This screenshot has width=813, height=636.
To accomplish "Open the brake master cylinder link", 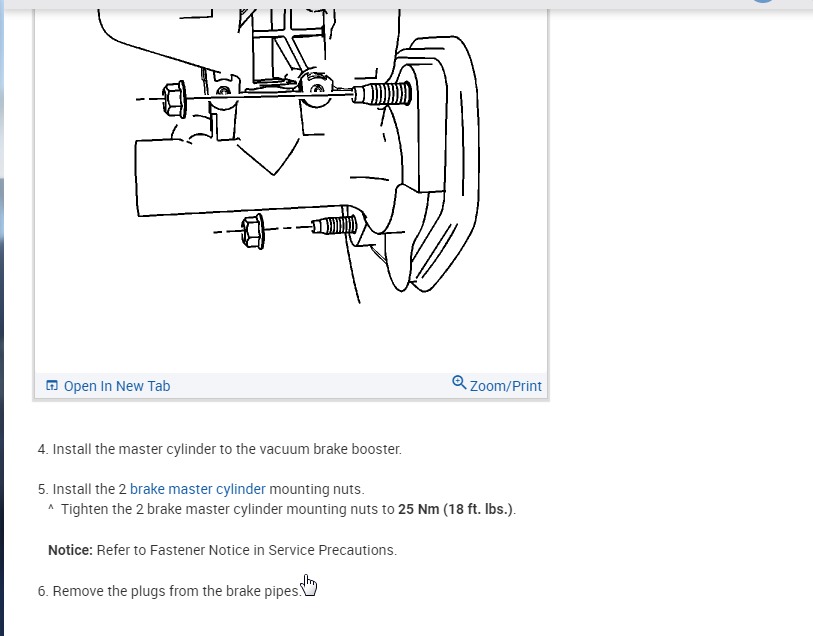I will coord(198,489).
